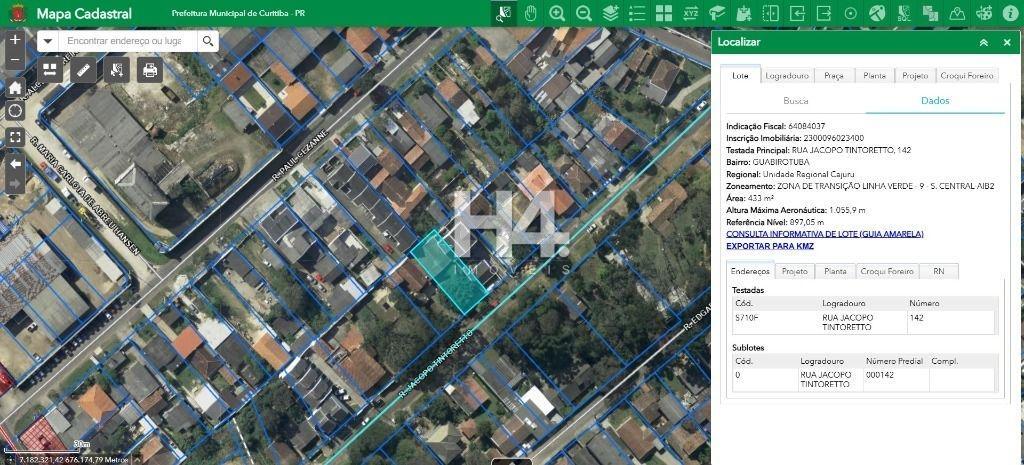
Task: Open Consulta Informativa de Lote link
Action: pos(824,234)
